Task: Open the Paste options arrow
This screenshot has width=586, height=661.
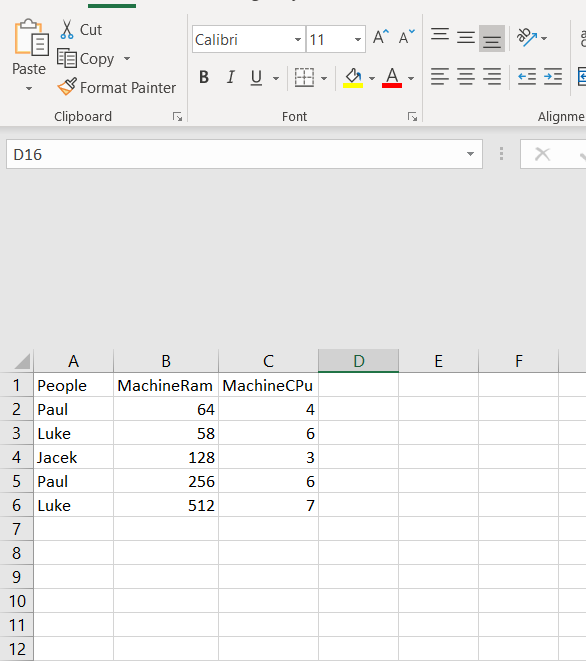Action: coord(29,89)
